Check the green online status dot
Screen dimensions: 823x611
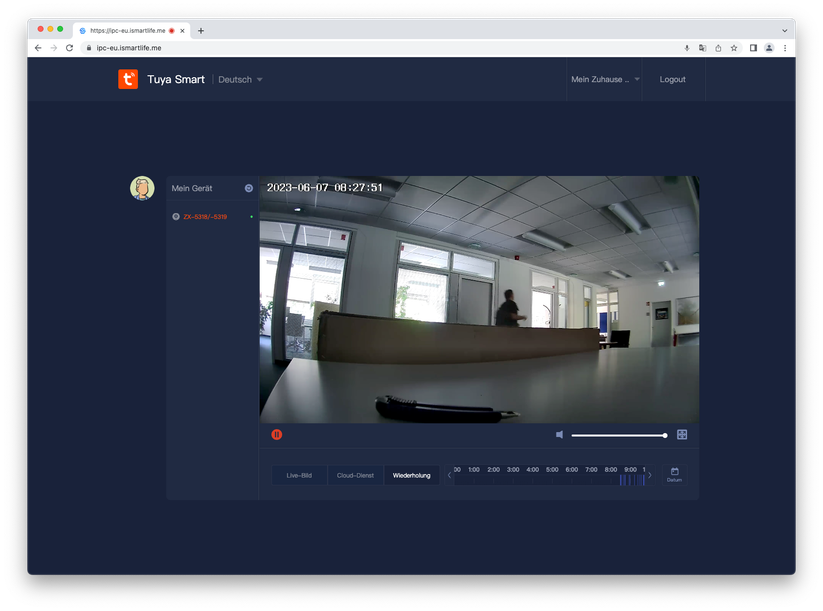click(x=253, y=216)
